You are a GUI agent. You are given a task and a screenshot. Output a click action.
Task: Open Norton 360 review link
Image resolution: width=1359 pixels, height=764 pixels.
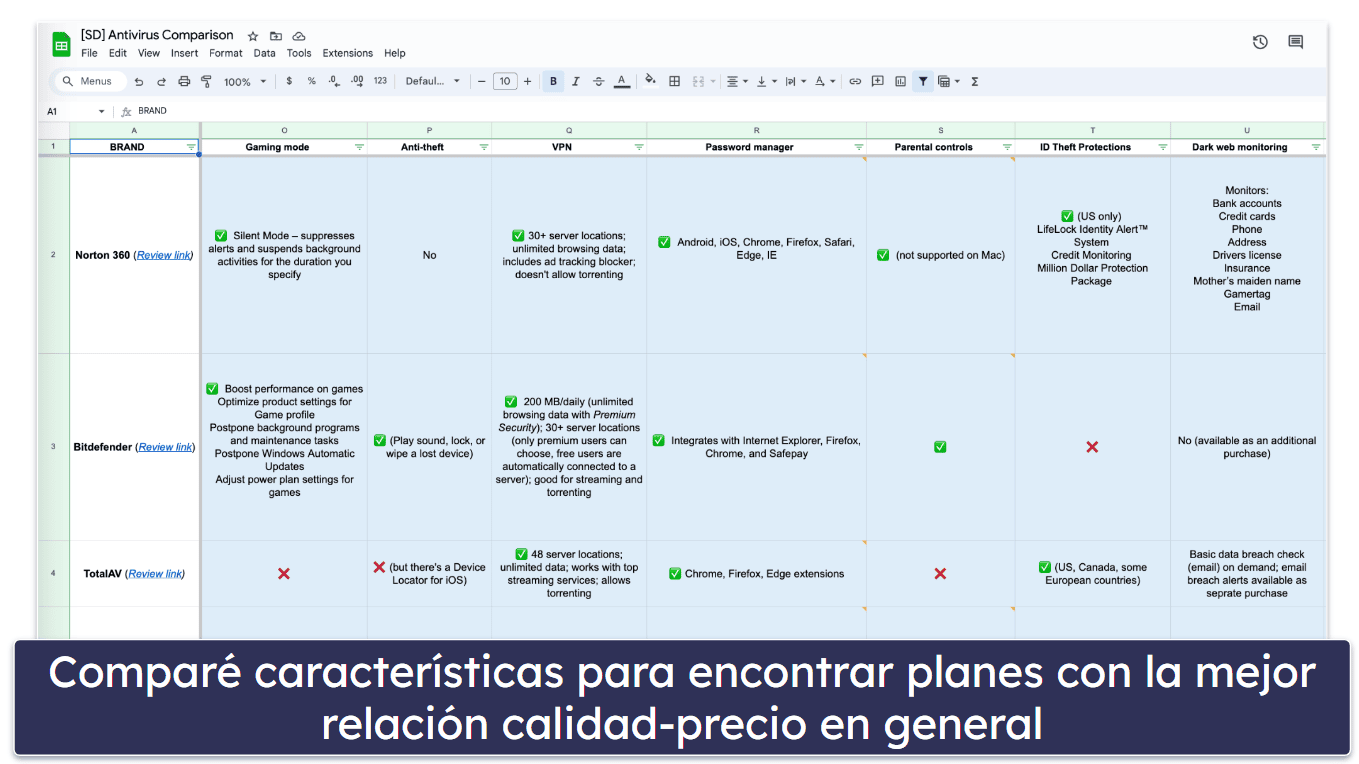[x=163, y=255]
